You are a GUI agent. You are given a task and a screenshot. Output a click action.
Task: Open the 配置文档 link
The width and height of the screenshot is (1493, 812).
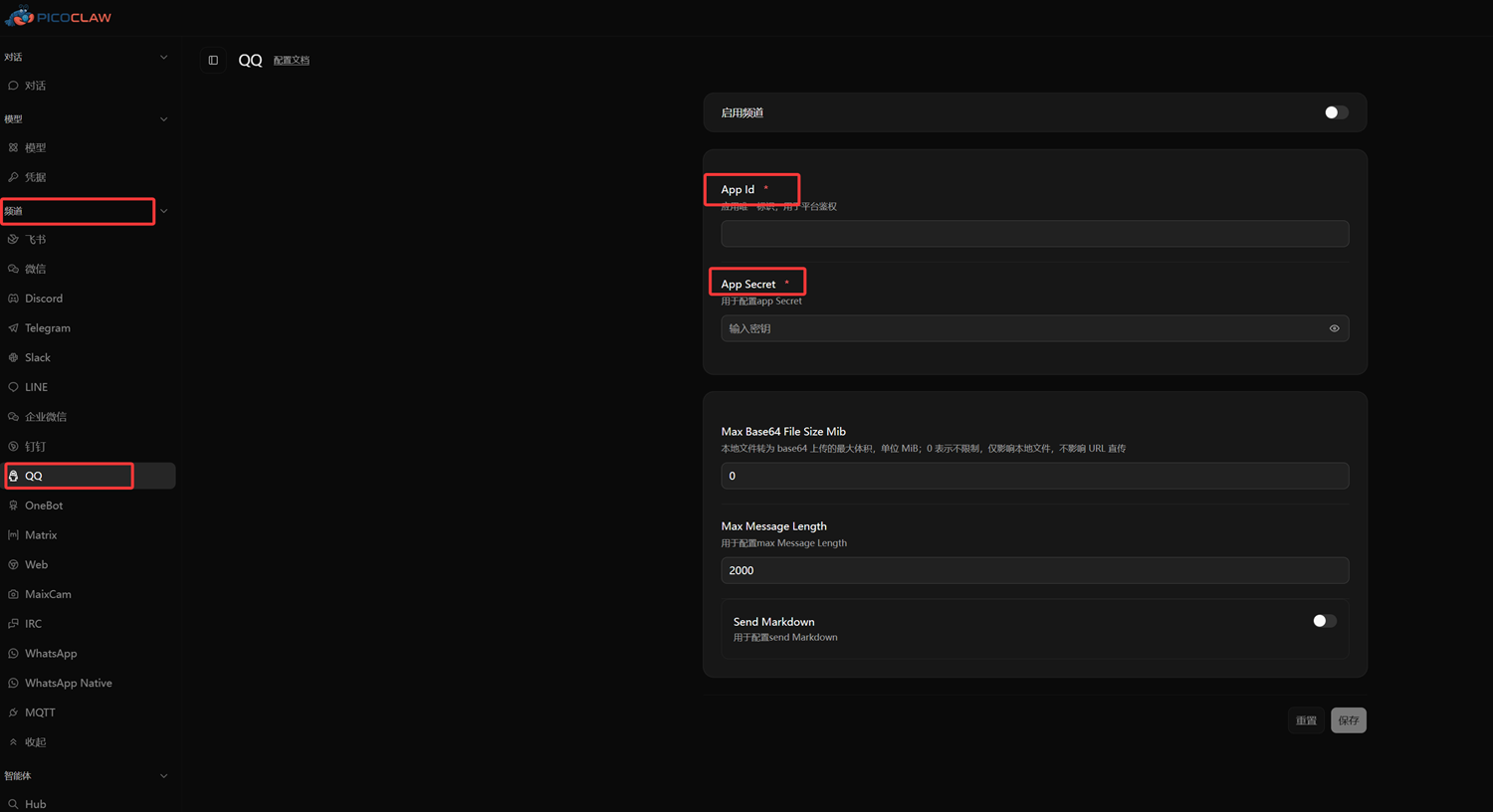coord(292,61)
